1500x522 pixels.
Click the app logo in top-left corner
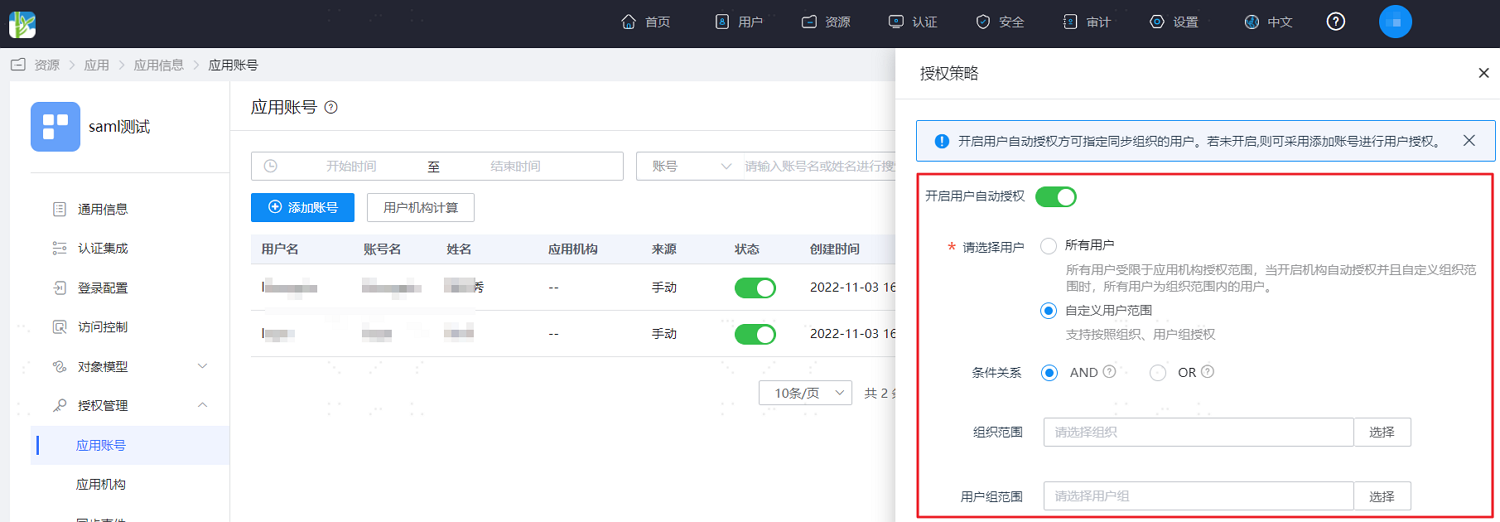(23, 22)
